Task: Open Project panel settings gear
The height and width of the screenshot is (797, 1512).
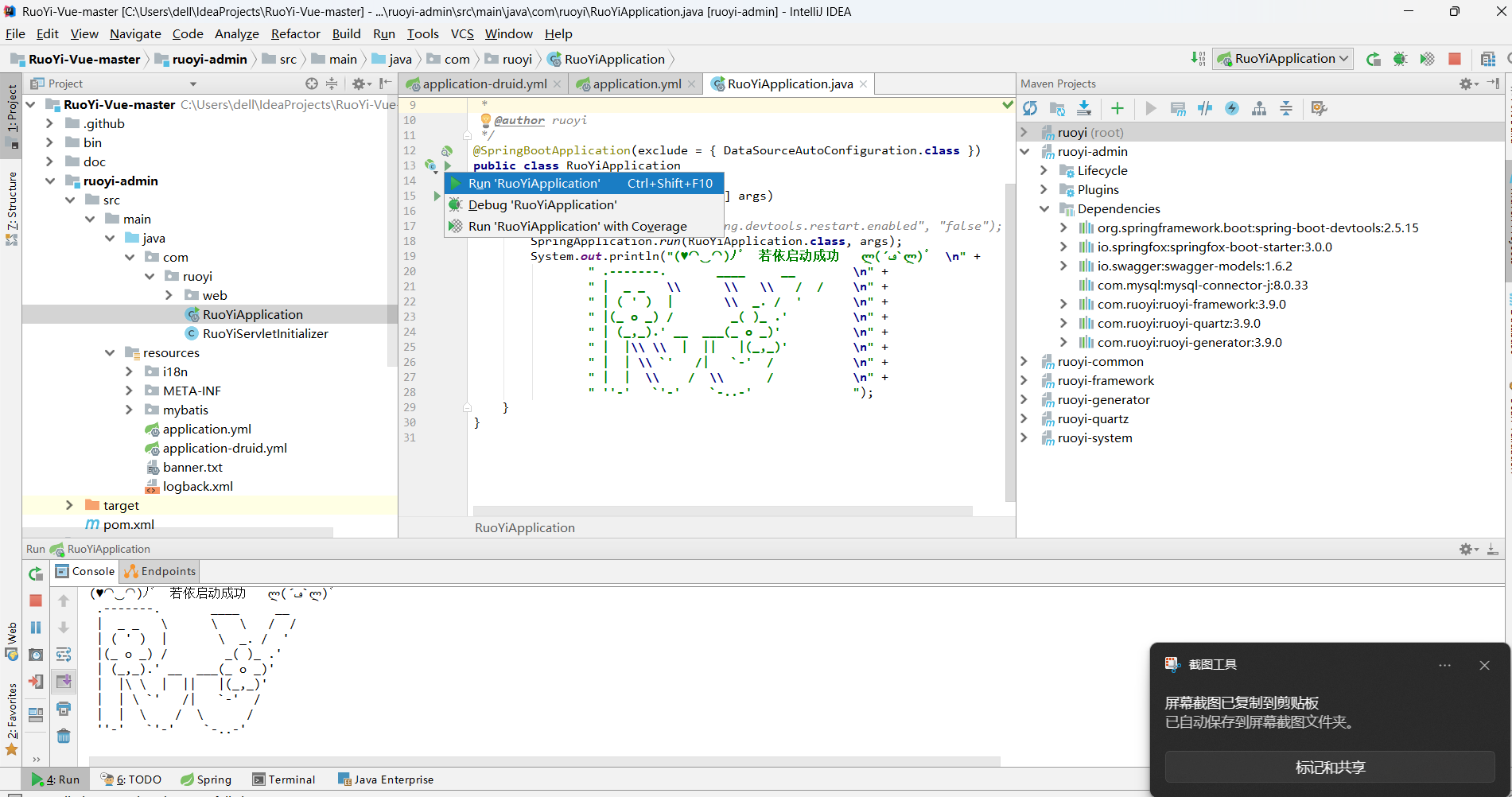Action: pyautogui.click(x=361, y=84)
